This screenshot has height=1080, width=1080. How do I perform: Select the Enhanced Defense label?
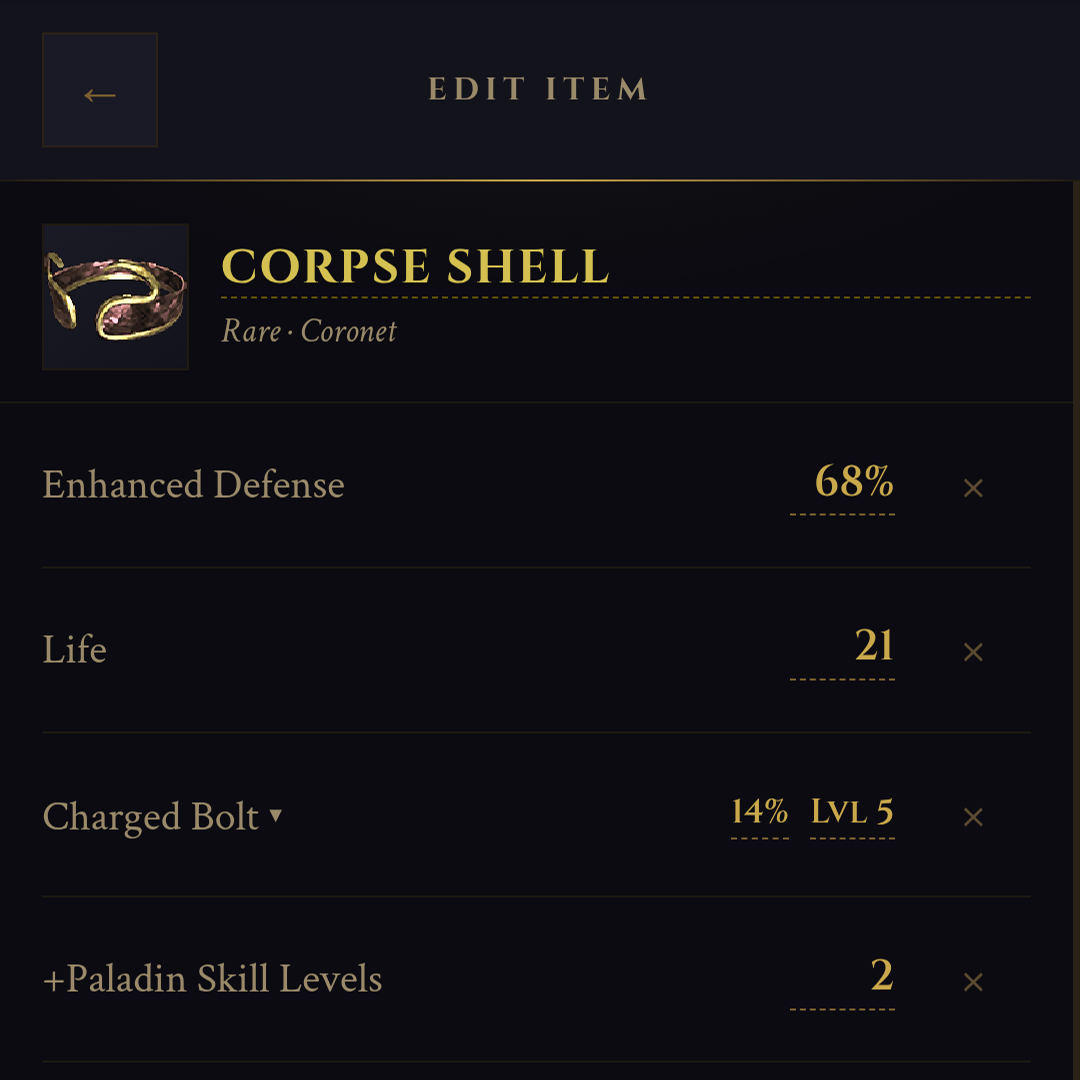pyautogui.click(x=193, y=485)
